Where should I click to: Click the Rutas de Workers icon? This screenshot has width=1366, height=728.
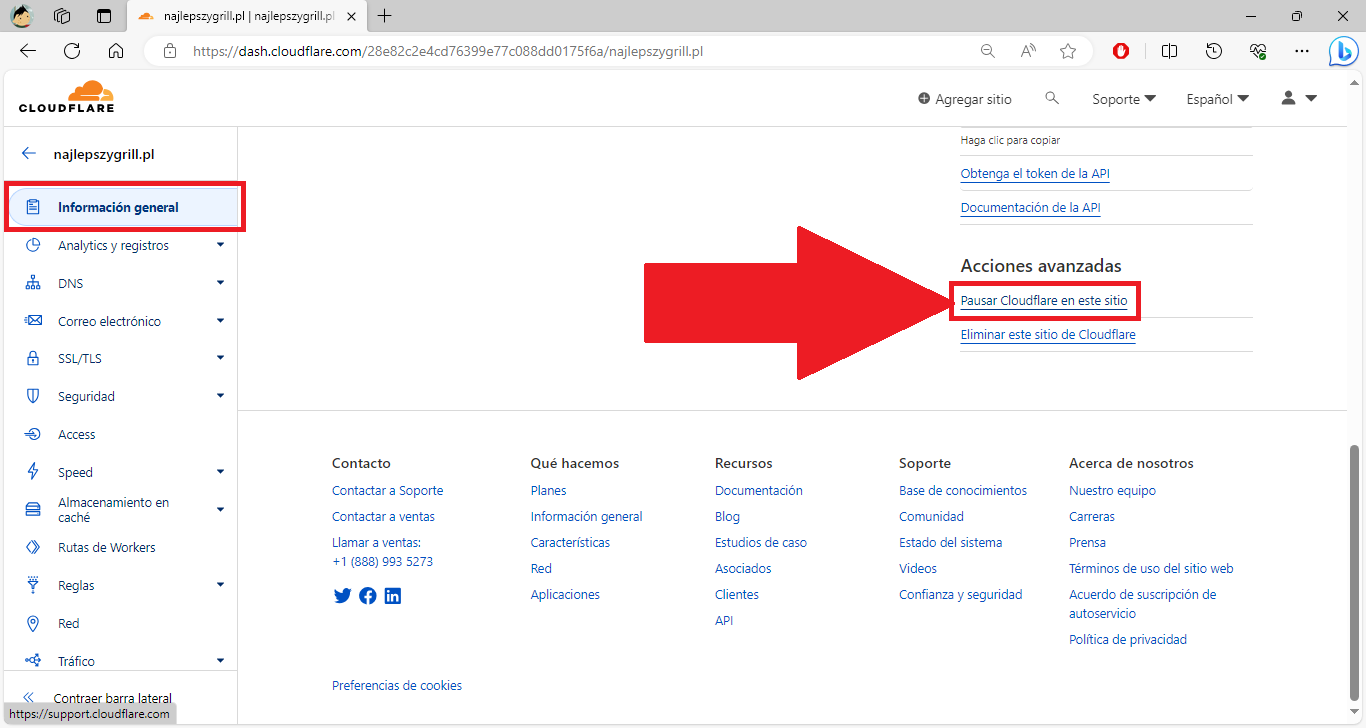33,547
